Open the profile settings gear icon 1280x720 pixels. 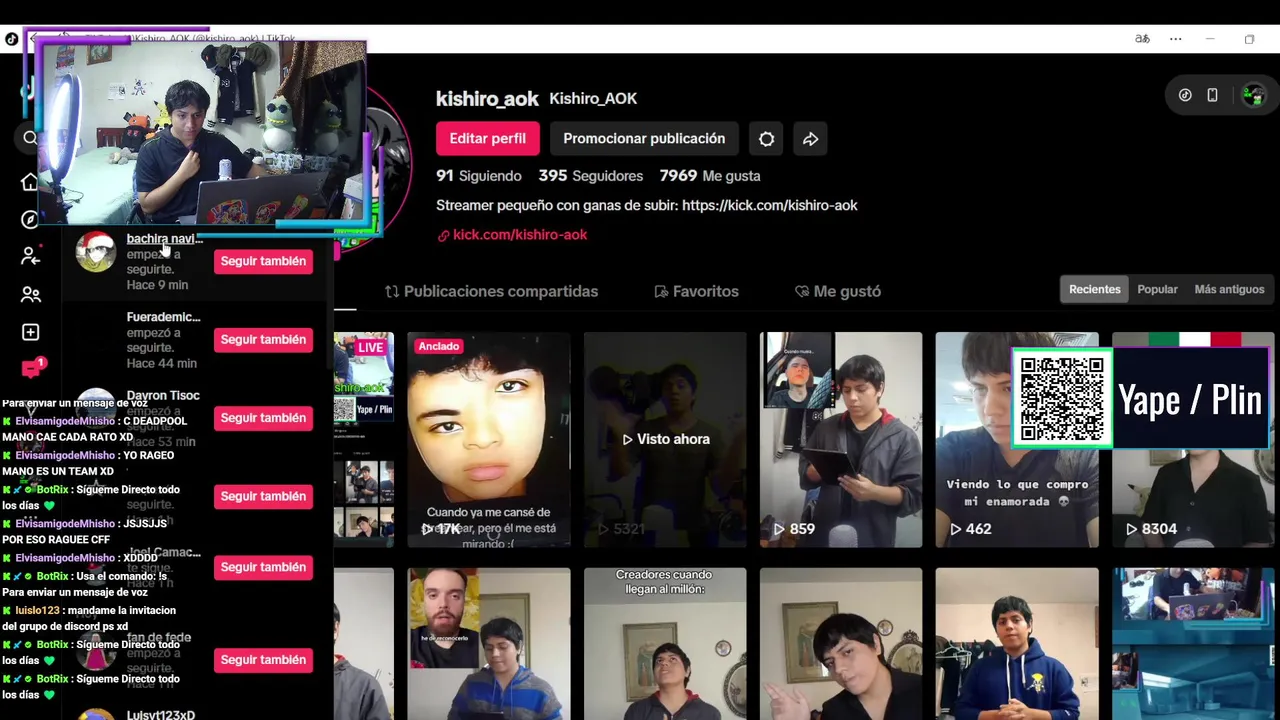[x=766, y=139]
